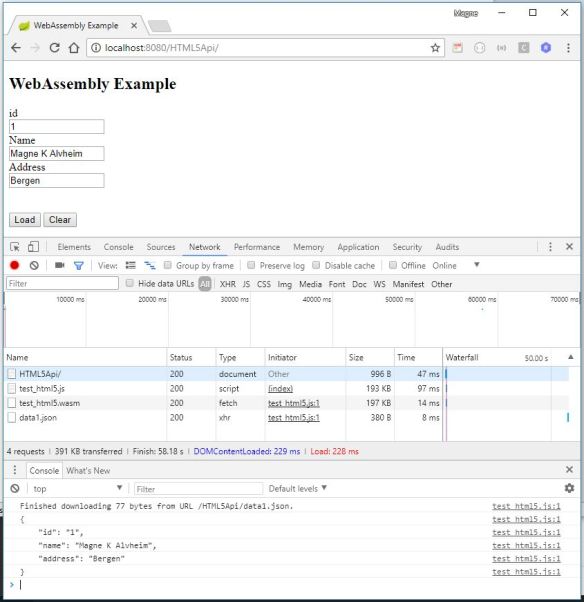Toggle the device toolbar icon
This screenshot has height=602, width=584.
[33, 246]
